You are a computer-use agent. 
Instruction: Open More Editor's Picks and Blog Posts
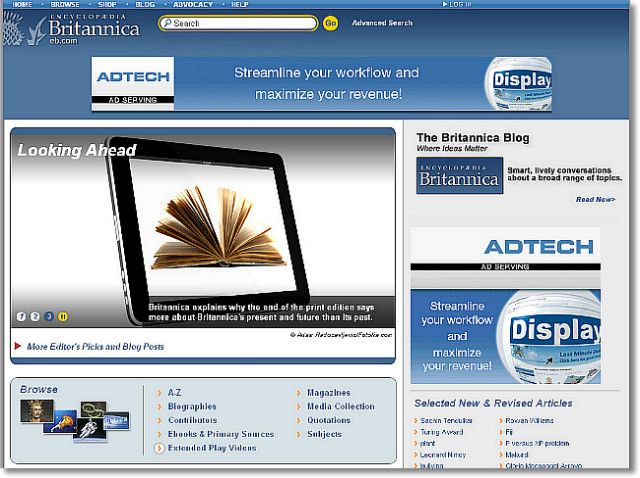(95, 347)
